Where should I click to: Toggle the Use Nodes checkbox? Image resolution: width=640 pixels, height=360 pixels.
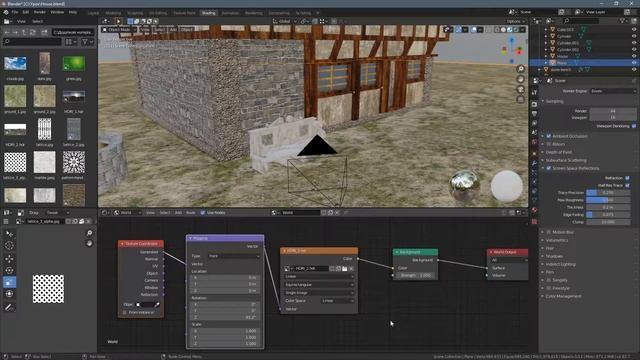[203, 213]
